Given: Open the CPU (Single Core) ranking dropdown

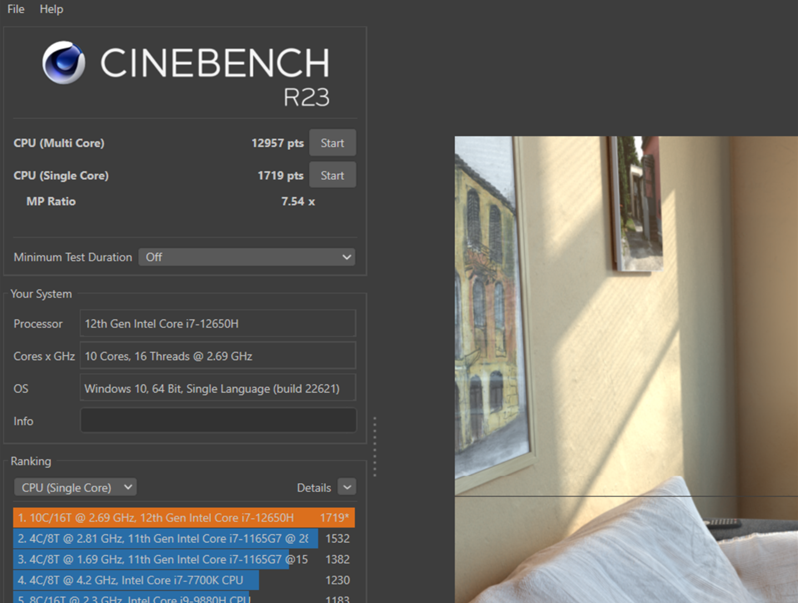Looking at the screenshot, I should tap(75, 487).
